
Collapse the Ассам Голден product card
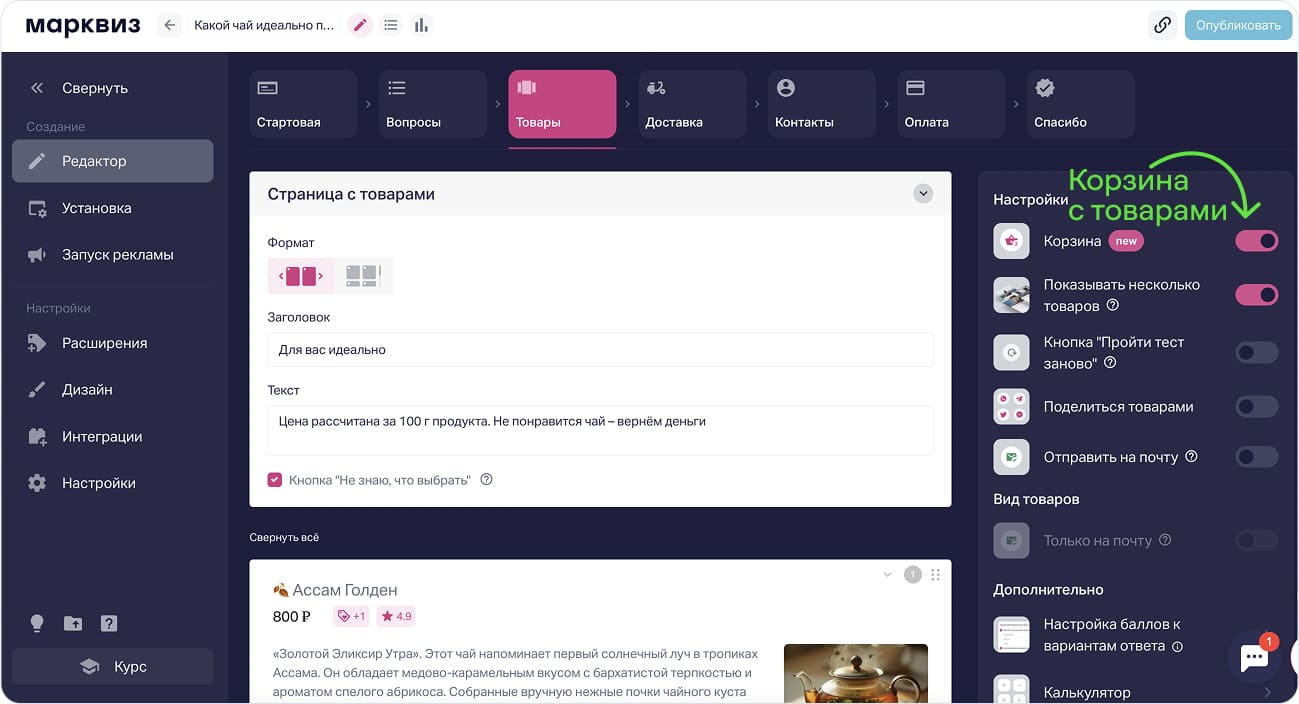coord(887,574)
